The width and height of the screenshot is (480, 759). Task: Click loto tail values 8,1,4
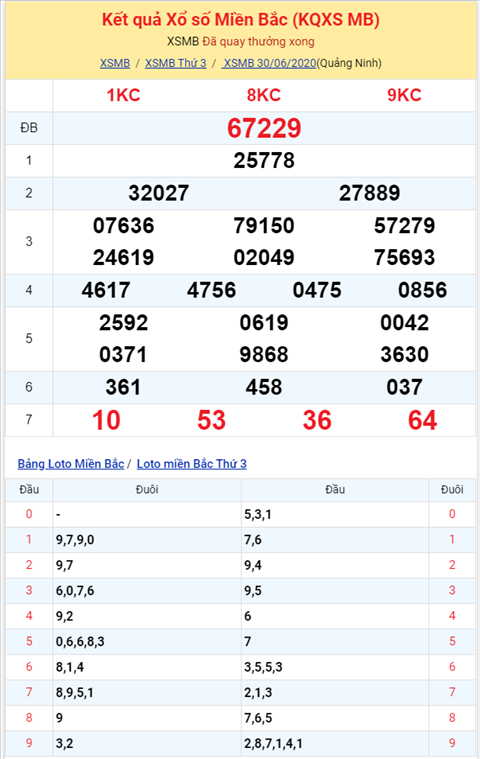(70, 667)
